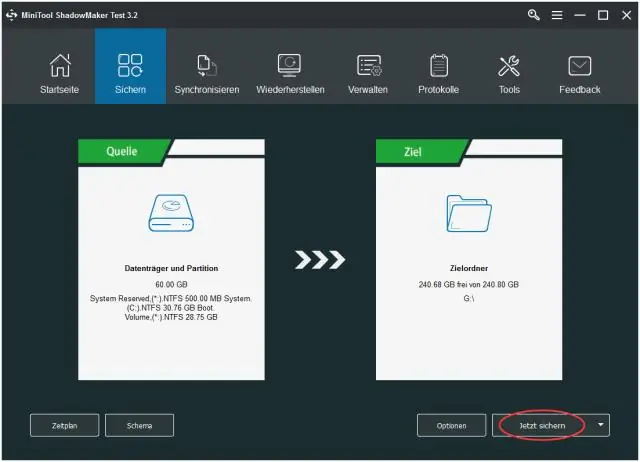Open the Wiederherstellen restore icon
This screenshot has height=462, width=640.
[289, 65]
